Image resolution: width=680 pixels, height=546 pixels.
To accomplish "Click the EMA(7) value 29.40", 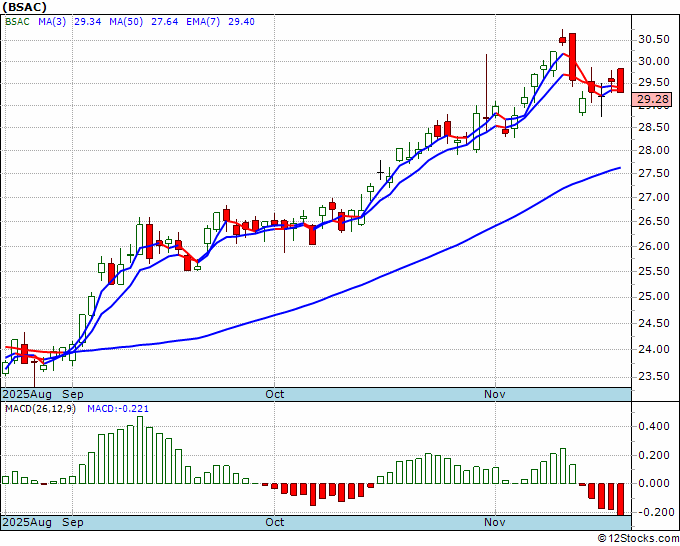I will [x=242, y=22].
